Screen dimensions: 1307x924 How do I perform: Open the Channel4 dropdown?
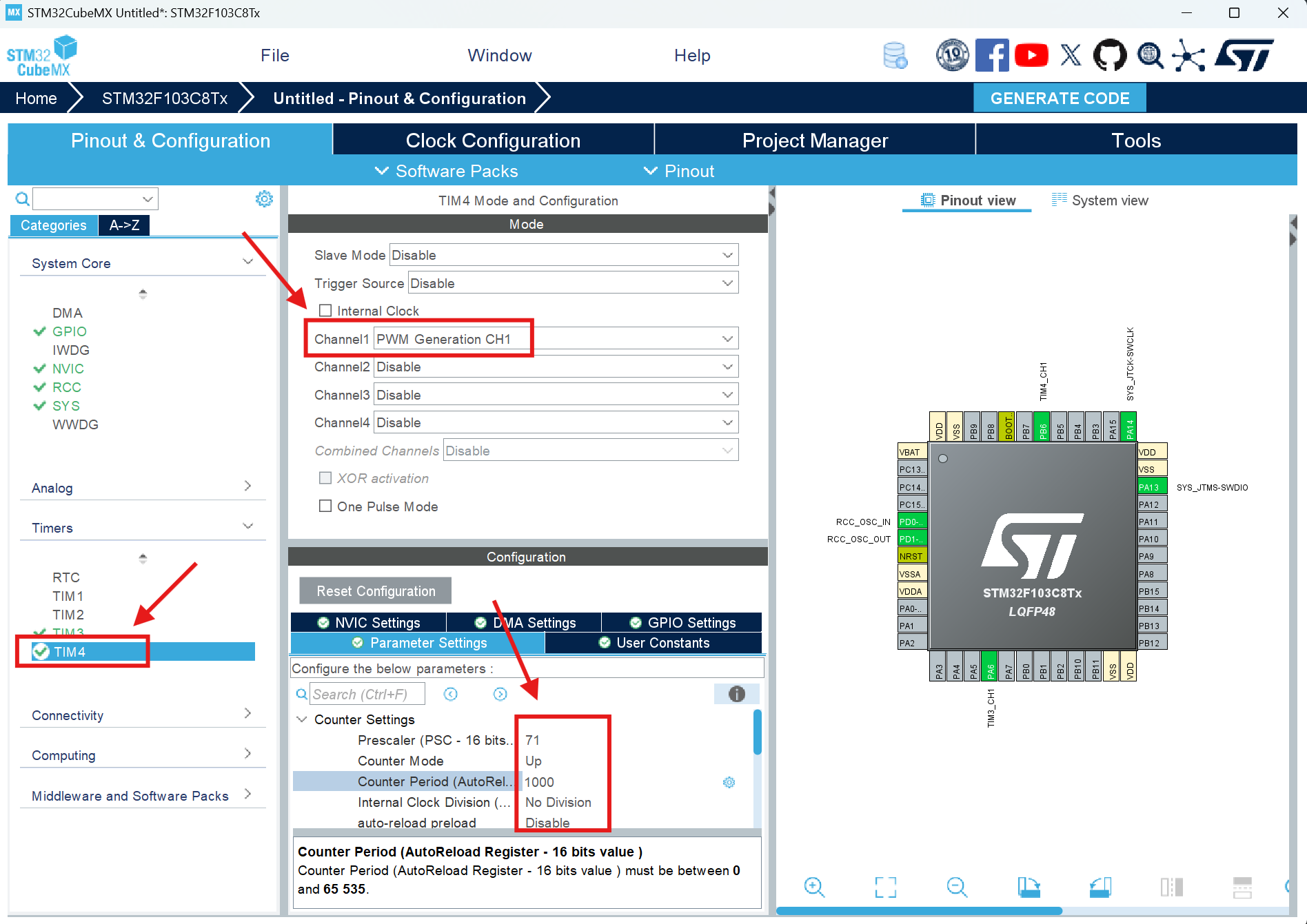pyautogui.click(x=556, y=422)
